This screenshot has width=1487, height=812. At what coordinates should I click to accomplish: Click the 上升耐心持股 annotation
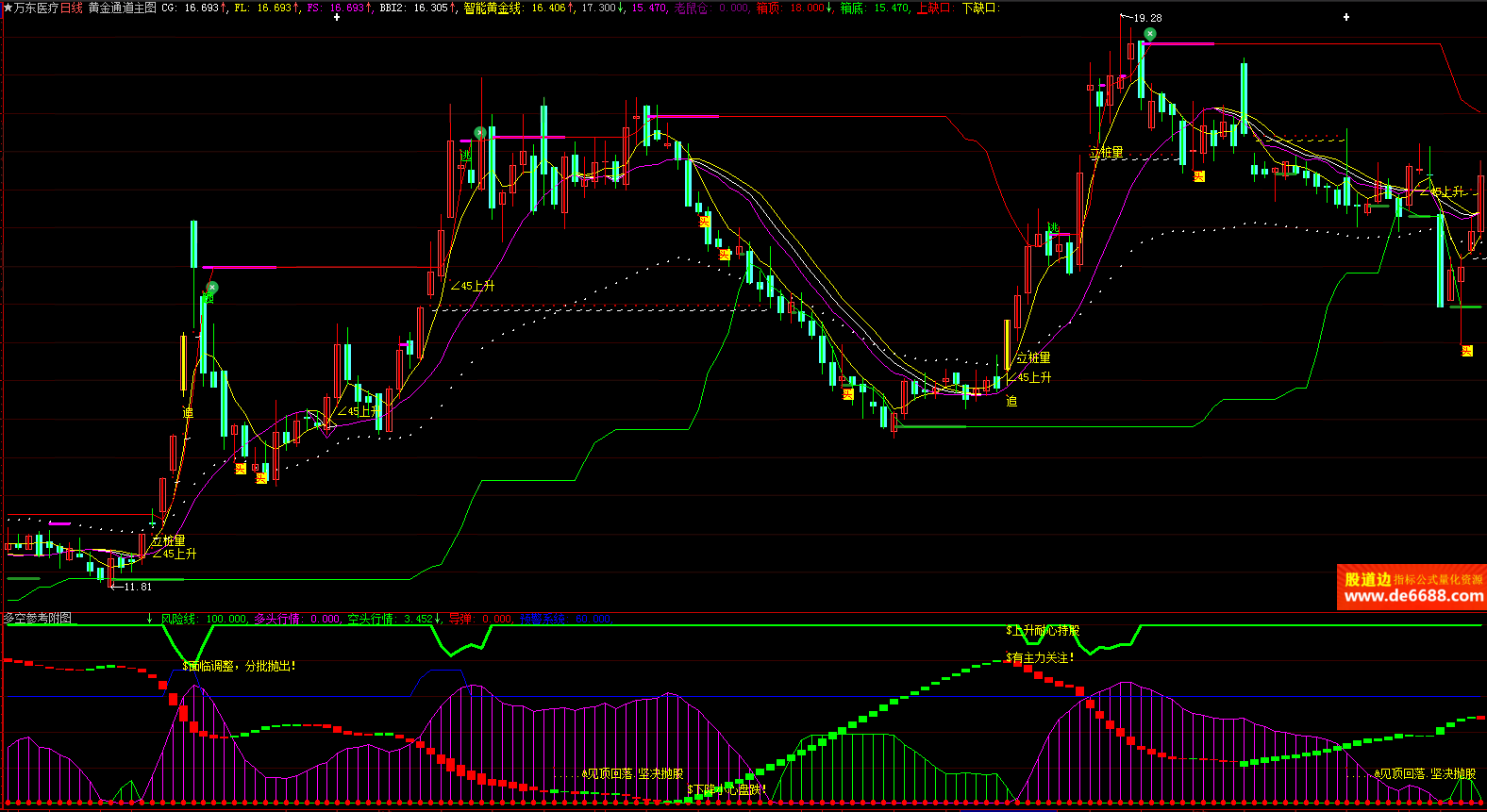pos(1043,630)
